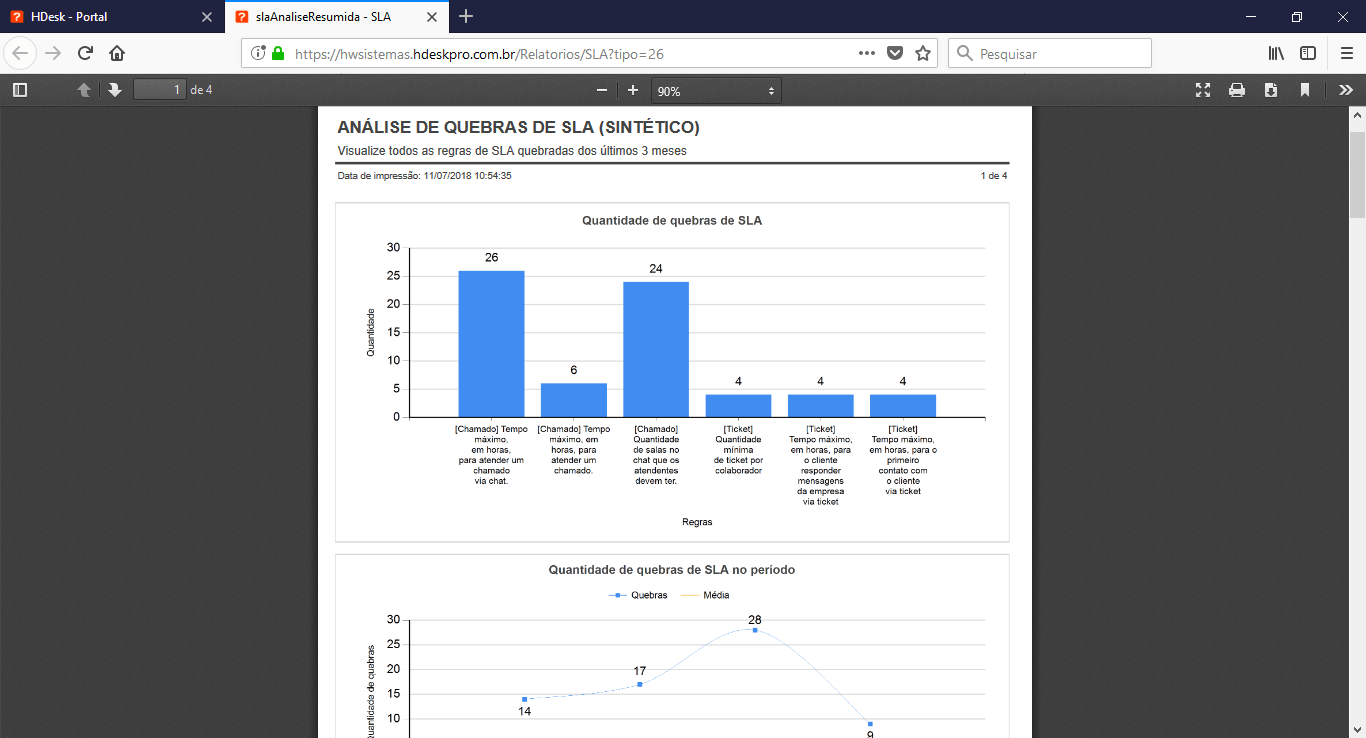Go to next PDF page
The image size is (1366, 738).
(115, 90)
